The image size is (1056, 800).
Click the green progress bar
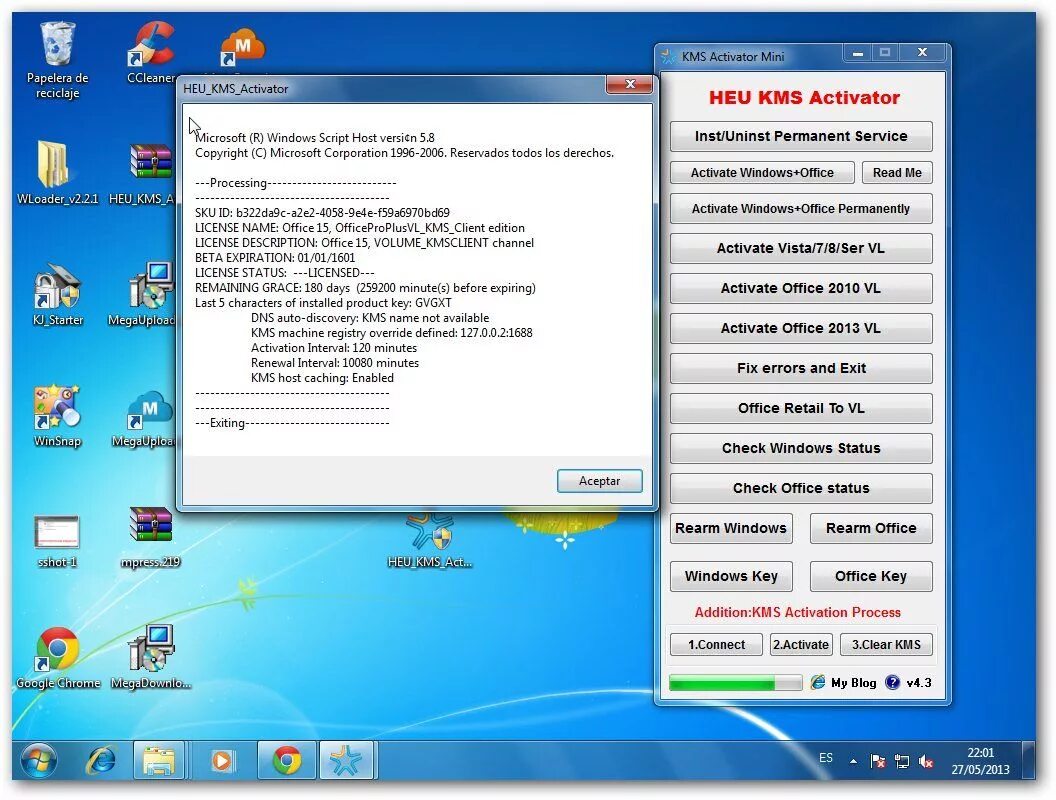pos(735,683)
